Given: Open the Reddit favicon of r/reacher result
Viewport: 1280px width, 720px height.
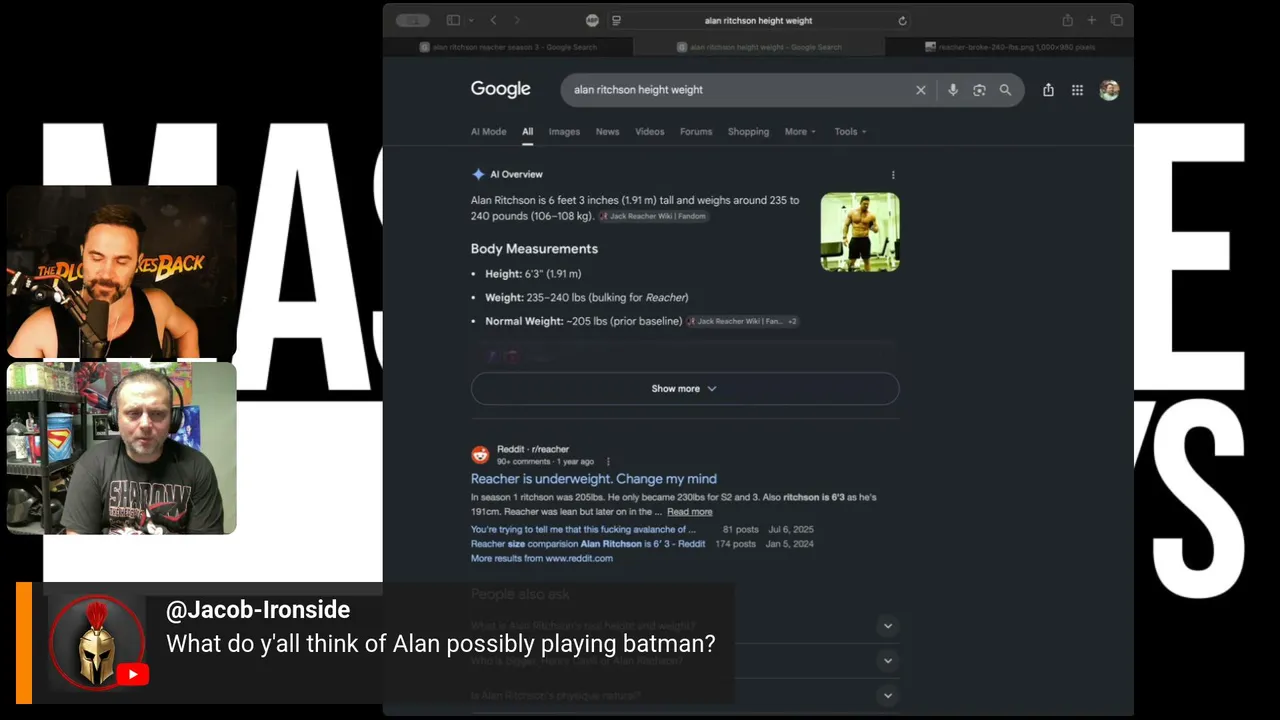Looking at the screenshot, I should click(480, 455).
